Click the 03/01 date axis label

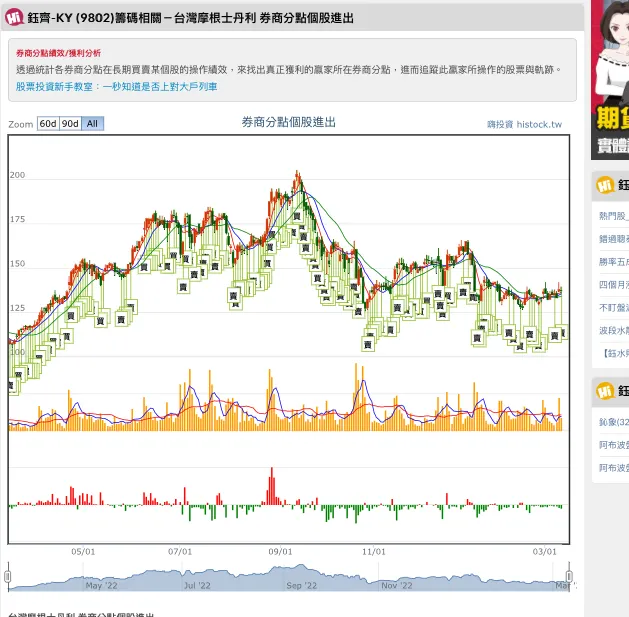544,552
